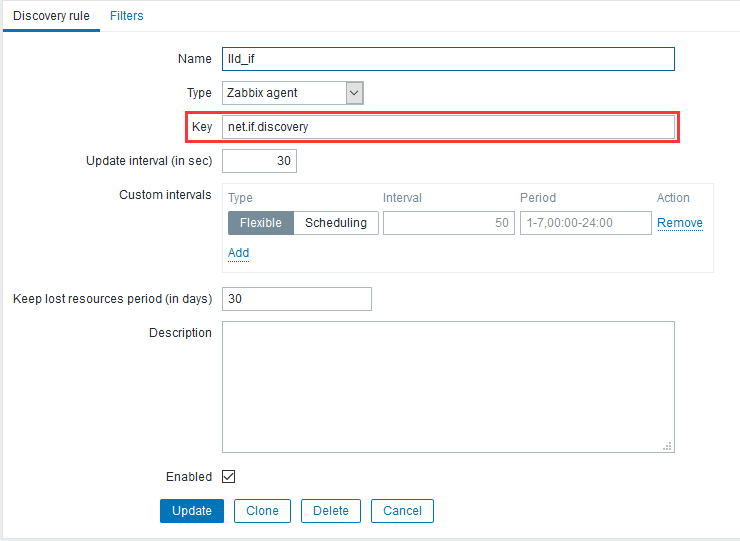Click the Delete button
Viewport: 740px width, 541px height.
click(x=331, y=511)
